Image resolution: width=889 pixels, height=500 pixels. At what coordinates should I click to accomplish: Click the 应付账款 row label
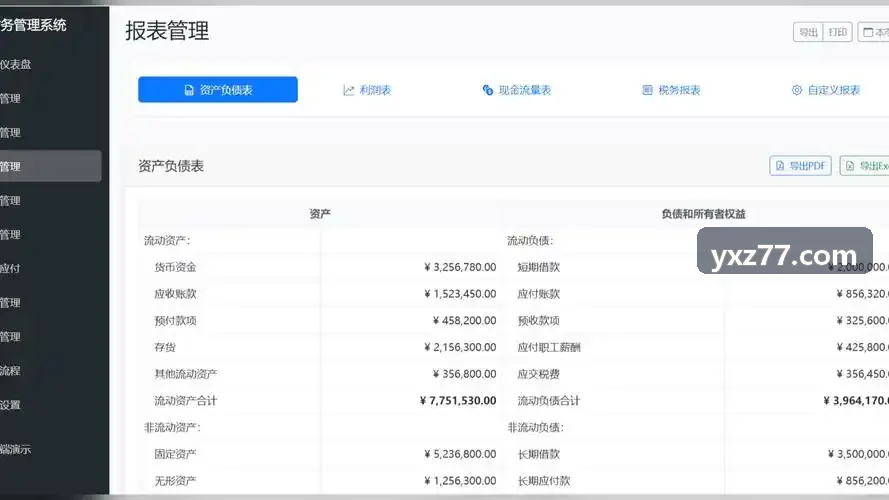pos(539,294)
